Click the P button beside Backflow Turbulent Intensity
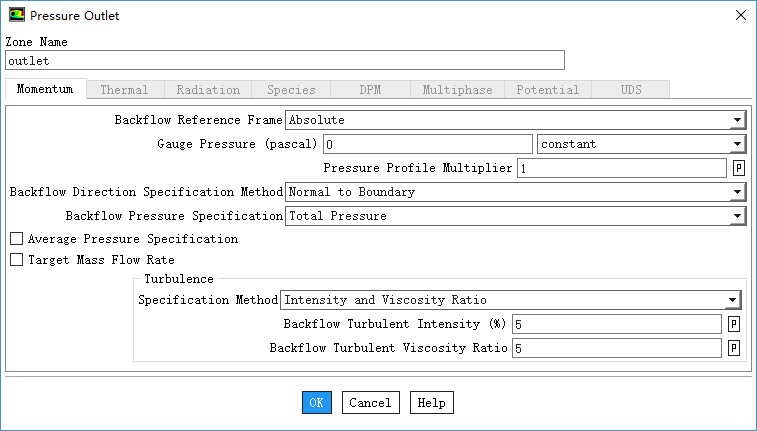Screen dimensions: 757x431 pos(733,324)
